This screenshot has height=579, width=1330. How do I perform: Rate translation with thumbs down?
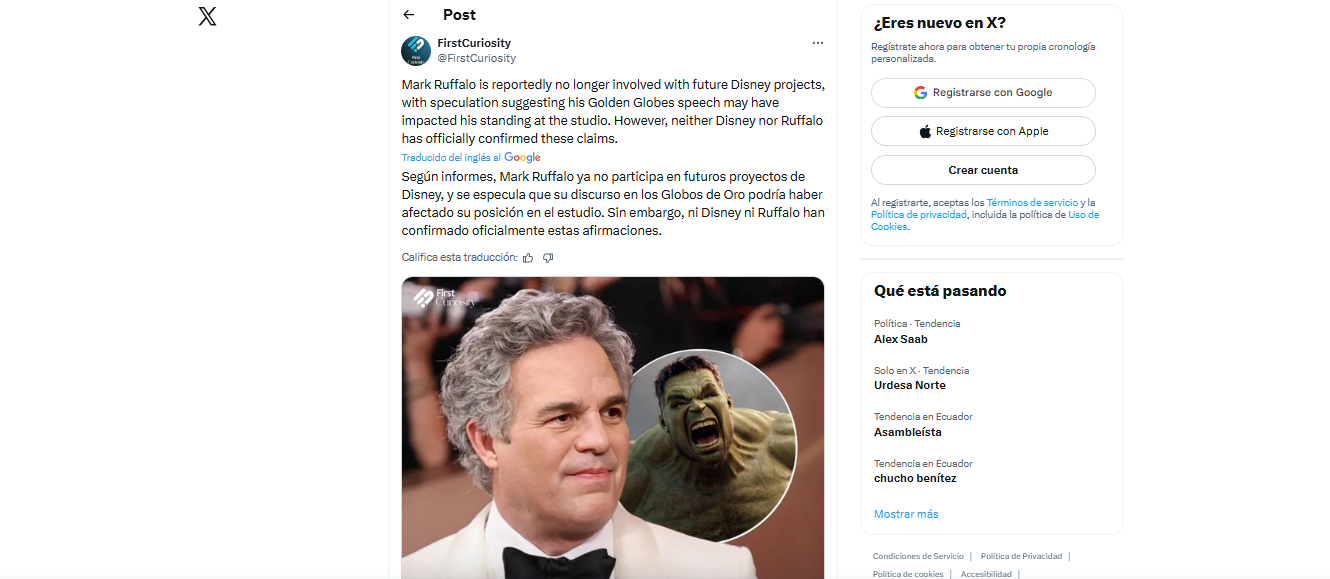548,258
